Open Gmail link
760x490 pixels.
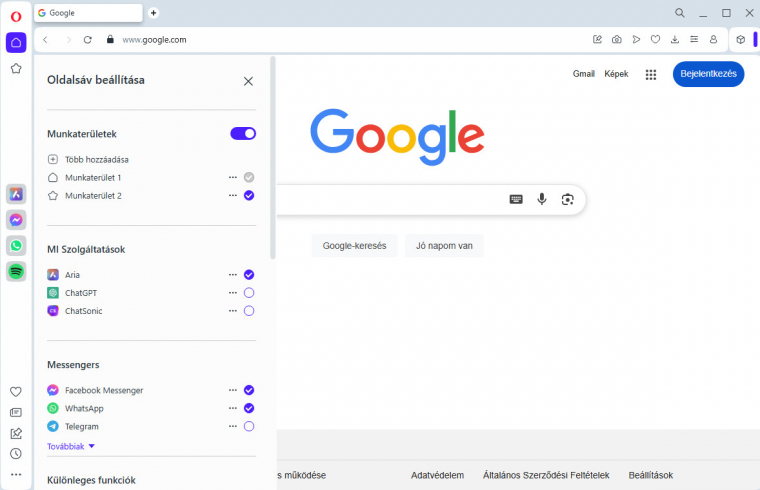[x=584, y=74]
